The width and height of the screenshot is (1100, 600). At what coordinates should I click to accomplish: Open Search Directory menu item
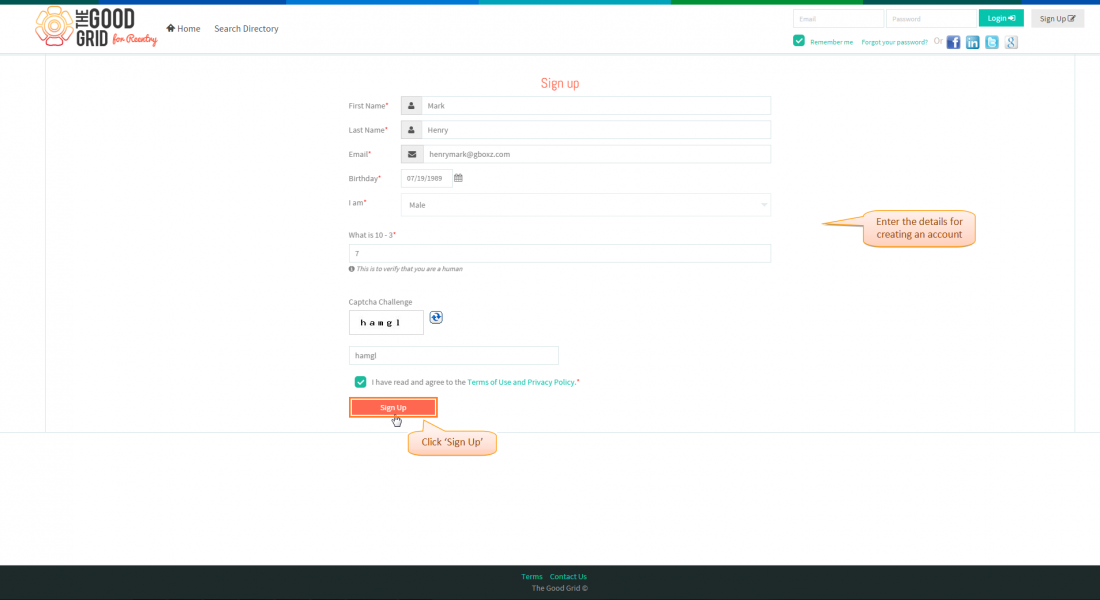(246, 29)
